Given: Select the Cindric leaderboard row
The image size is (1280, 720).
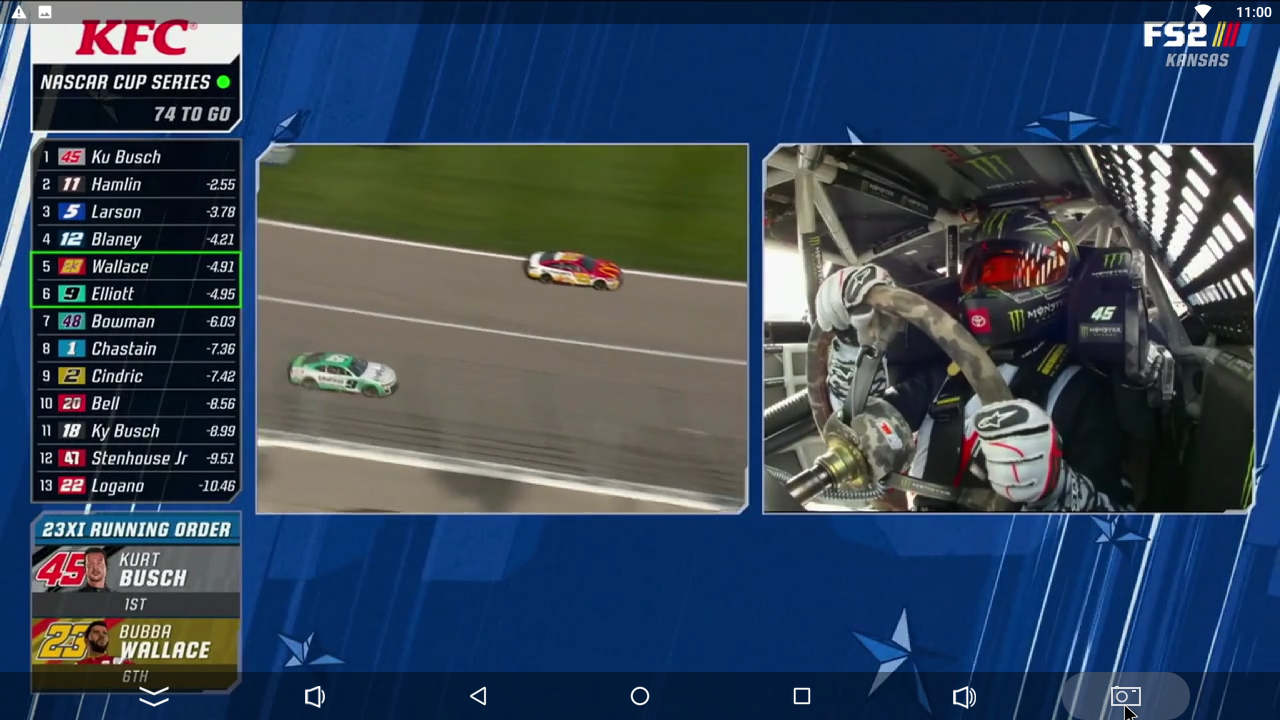Looking at the screenshot, I should pyautogui.click(x=137, y=376).
